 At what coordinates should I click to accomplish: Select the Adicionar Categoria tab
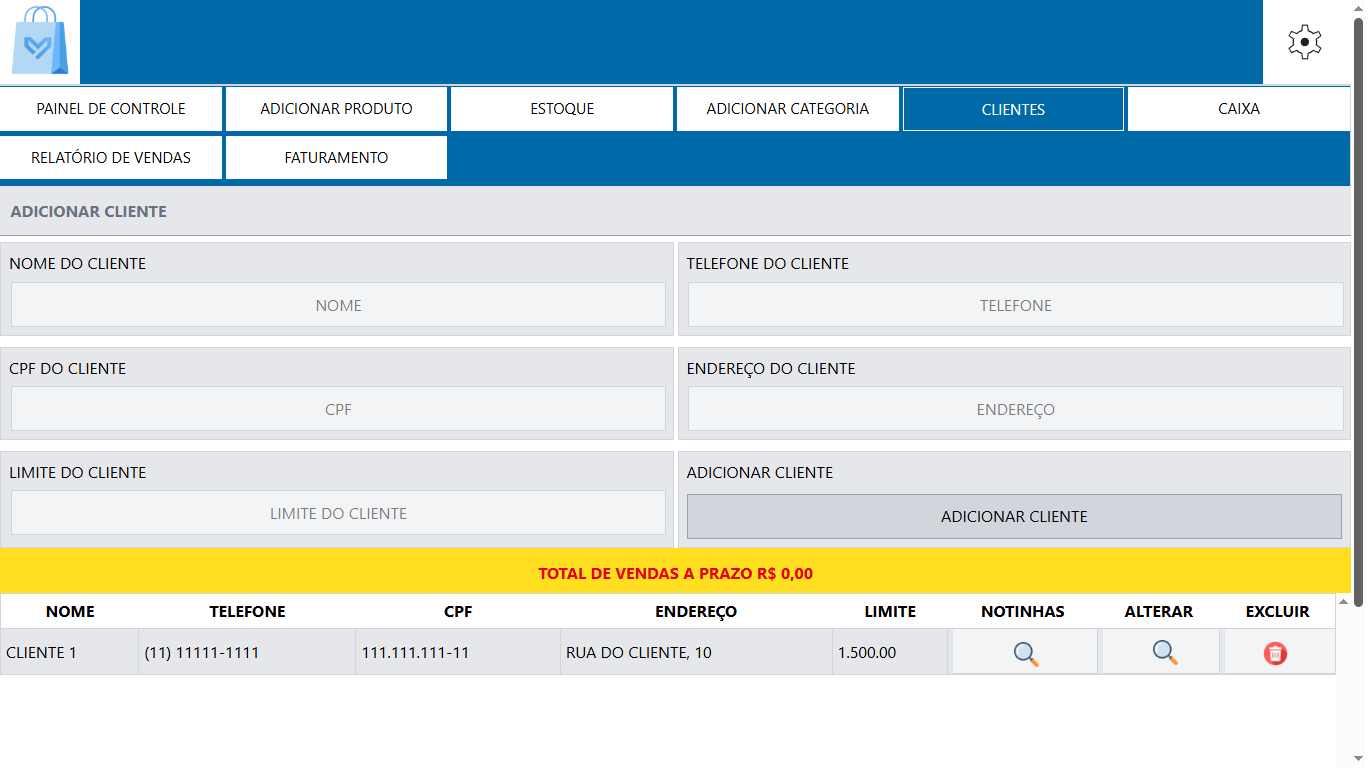787,109
